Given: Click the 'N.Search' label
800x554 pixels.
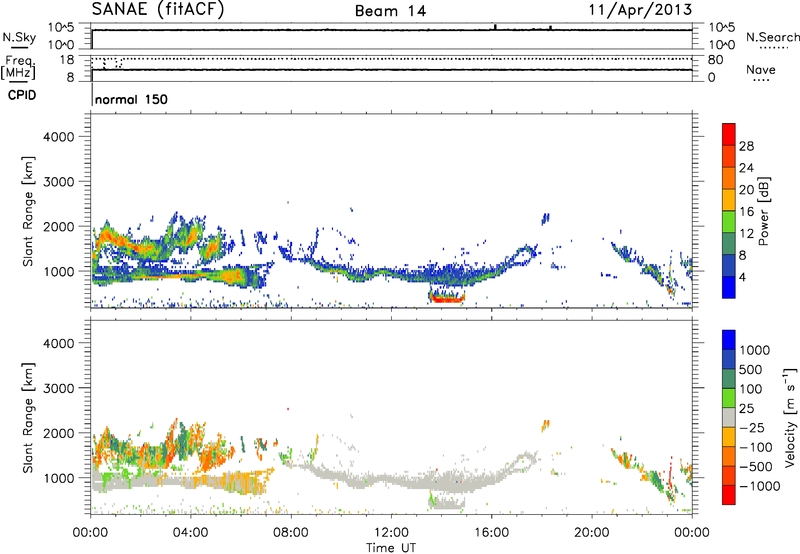Looking at the screenshot, I should point(772,37).
